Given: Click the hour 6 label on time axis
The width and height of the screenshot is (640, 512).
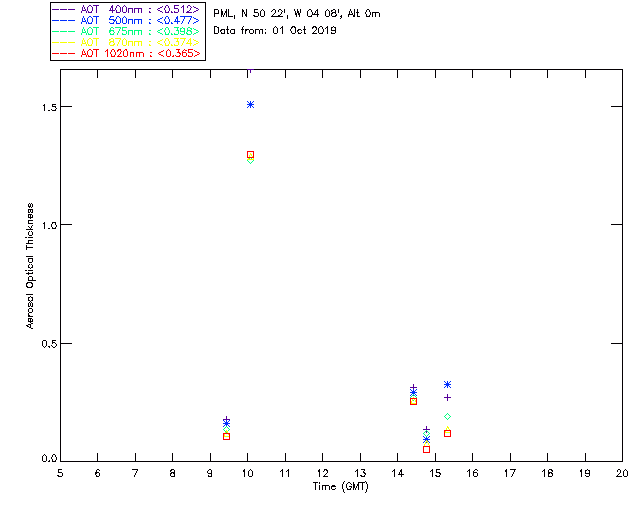Looking at the screenshot, I should tap(98, 473).
